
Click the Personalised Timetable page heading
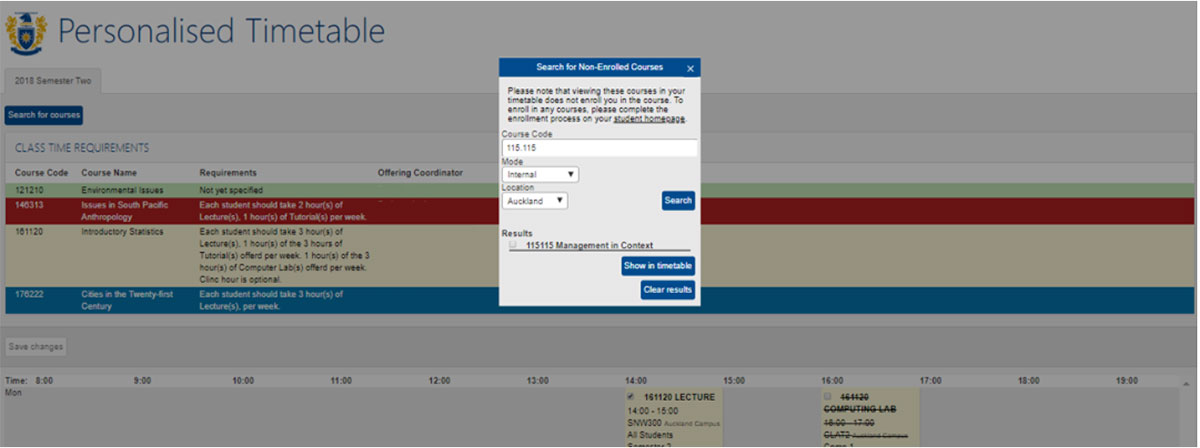(x=220, y=33)
